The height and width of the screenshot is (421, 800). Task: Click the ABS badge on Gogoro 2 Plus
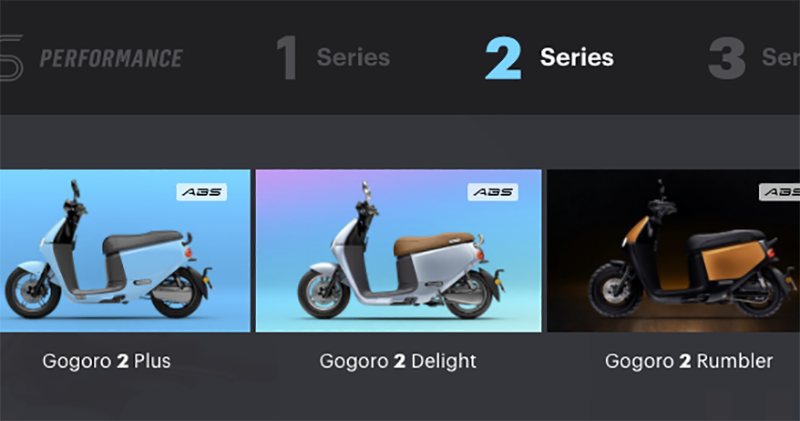202,192
